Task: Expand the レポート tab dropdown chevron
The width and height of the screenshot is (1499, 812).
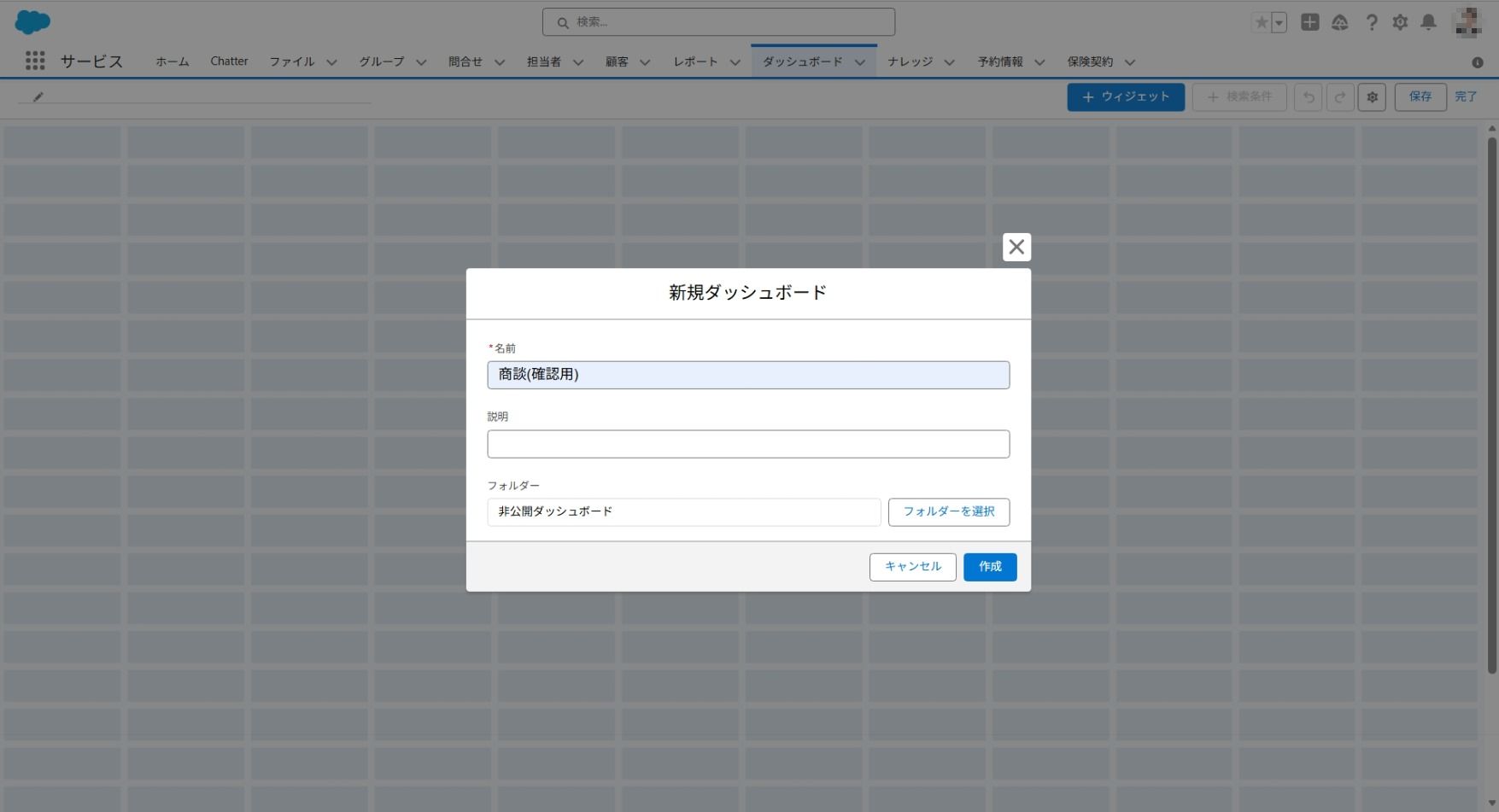Action: point(735,62)
